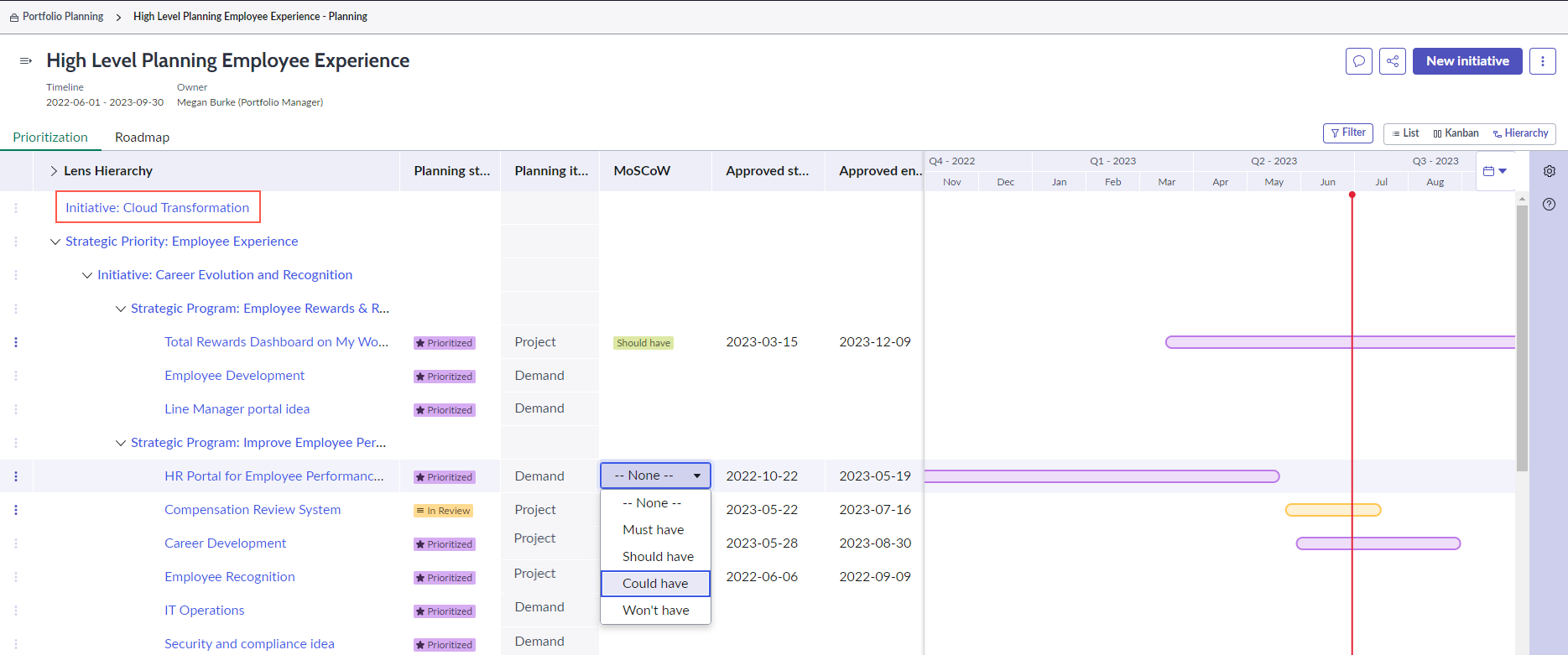Click approved end date 2023-05-19
This screenshot has height=655, width=1568.
tap(875, 476)
